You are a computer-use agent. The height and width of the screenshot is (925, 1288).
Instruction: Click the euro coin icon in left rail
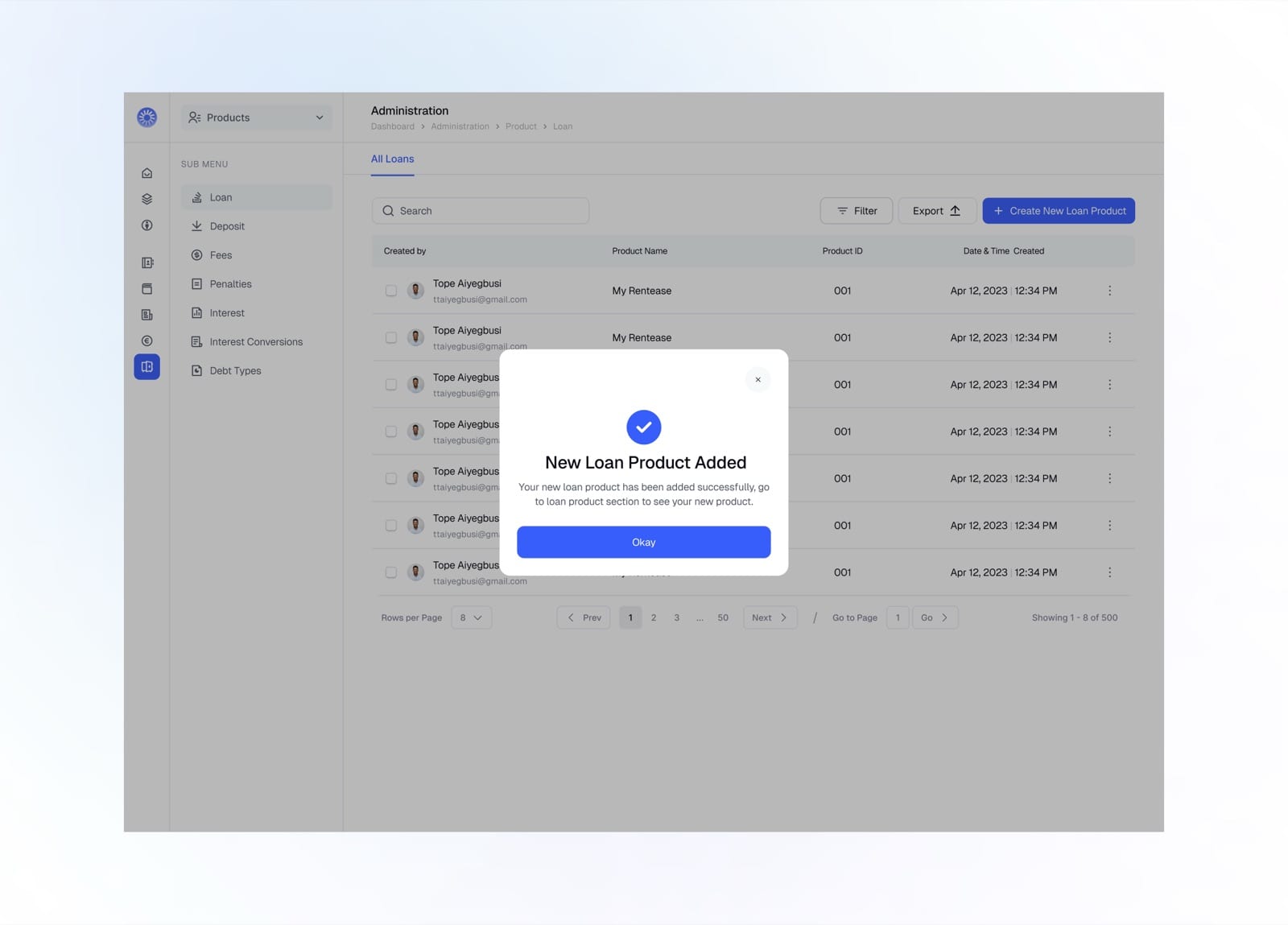(147, 341)
